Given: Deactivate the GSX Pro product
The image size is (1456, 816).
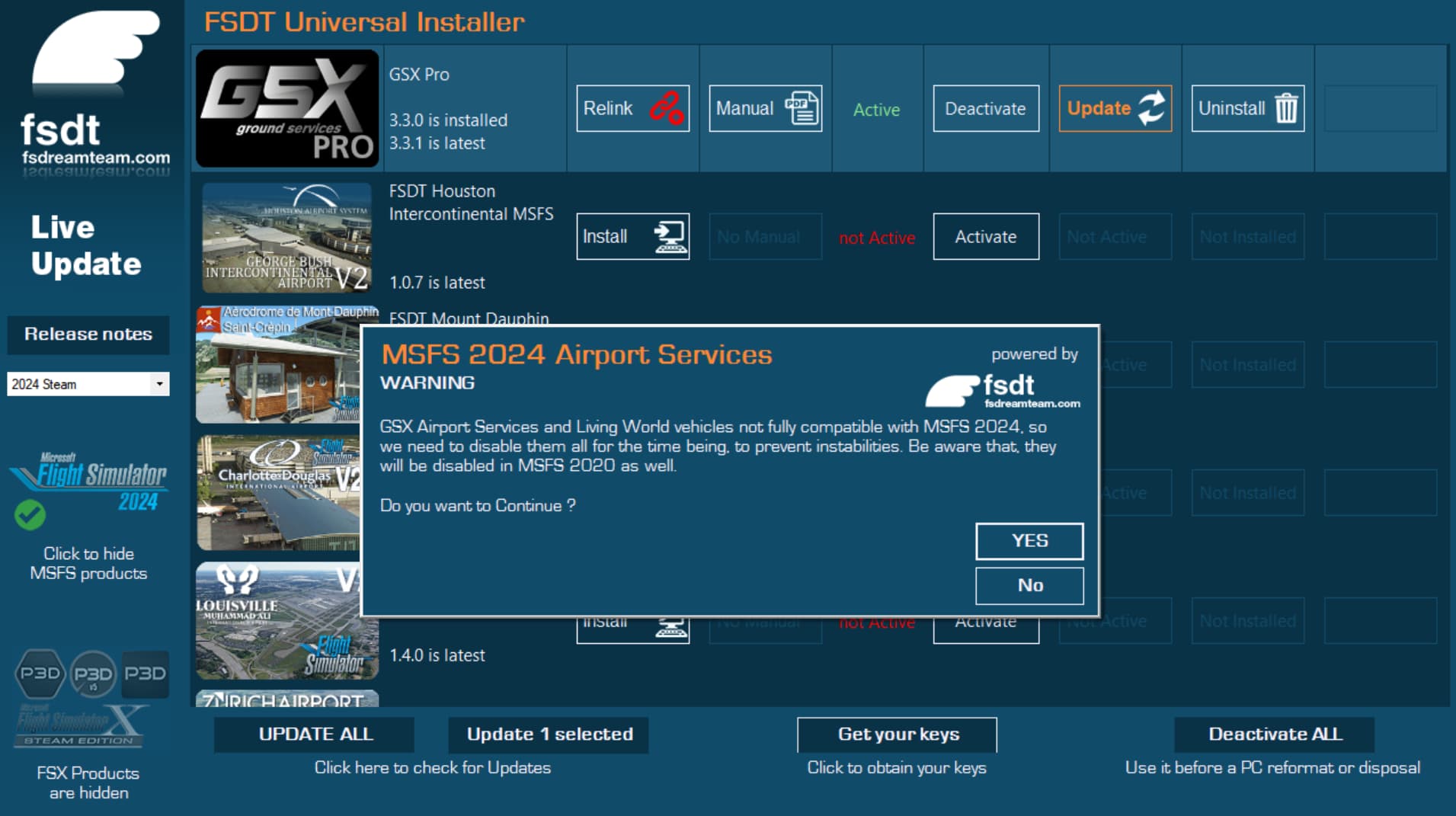Looking at the screenshot, I should point(986,108).
